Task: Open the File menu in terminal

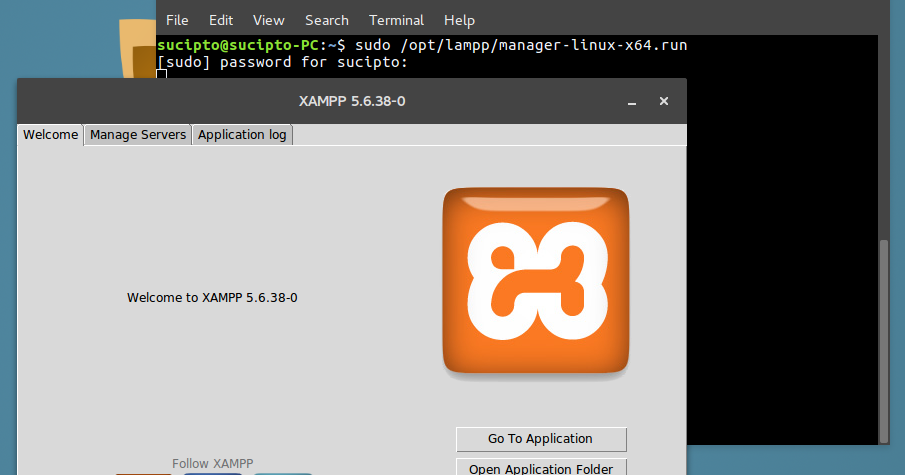Action: pyautogui.click(x=177, y=20)
